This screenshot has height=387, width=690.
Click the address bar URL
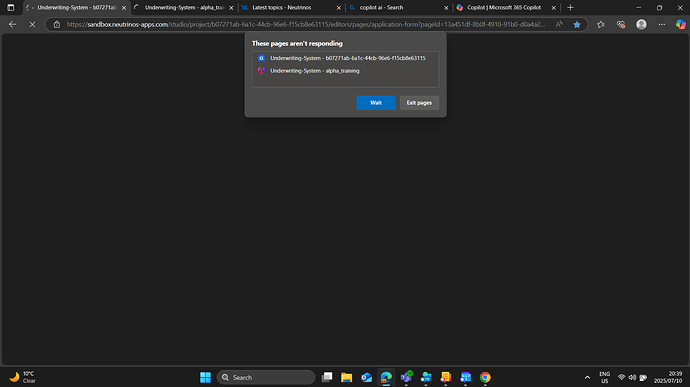[x=305, y=25]
